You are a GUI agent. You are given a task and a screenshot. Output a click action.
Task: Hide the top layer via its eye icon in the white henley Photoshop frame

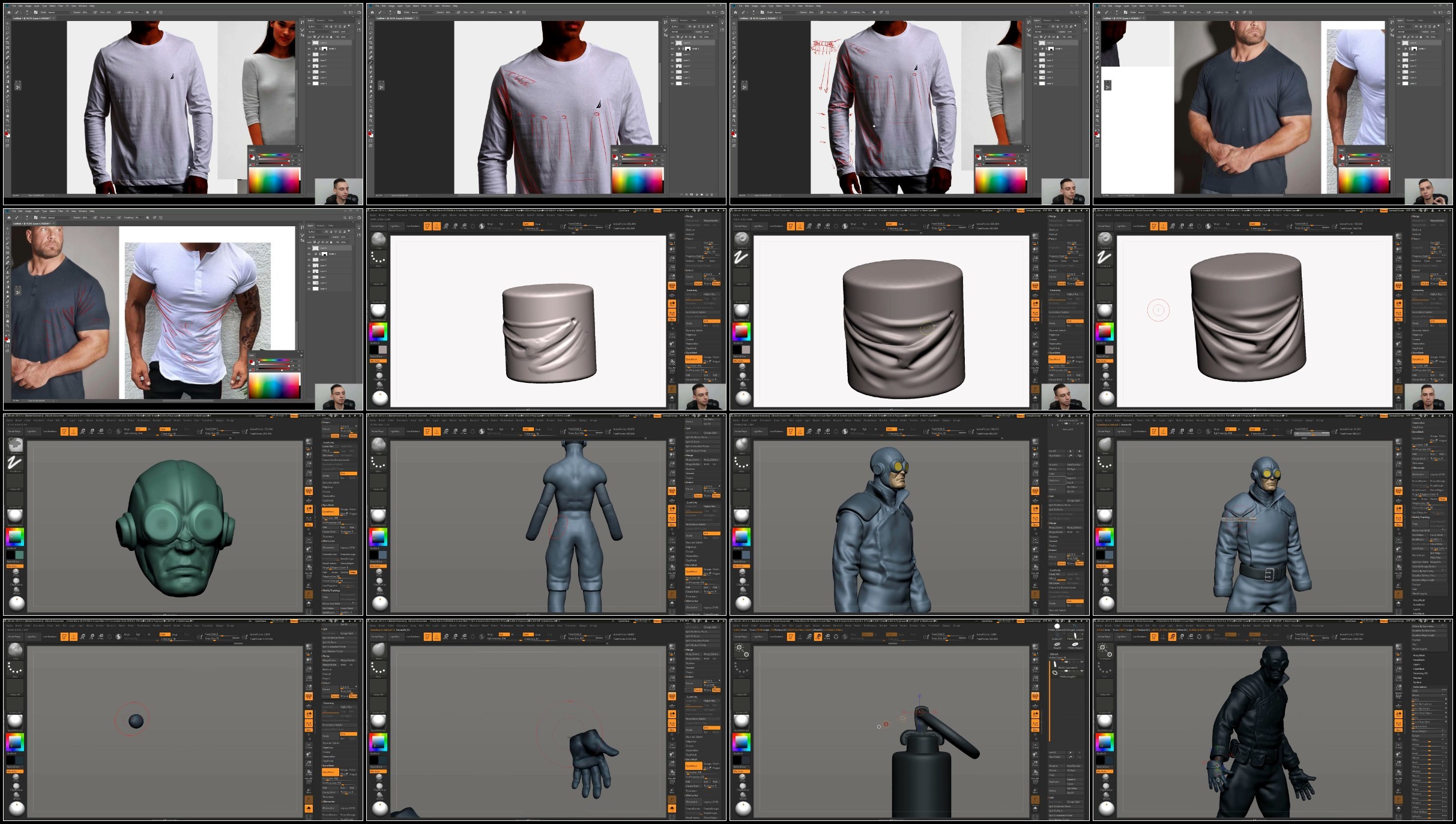309,247
